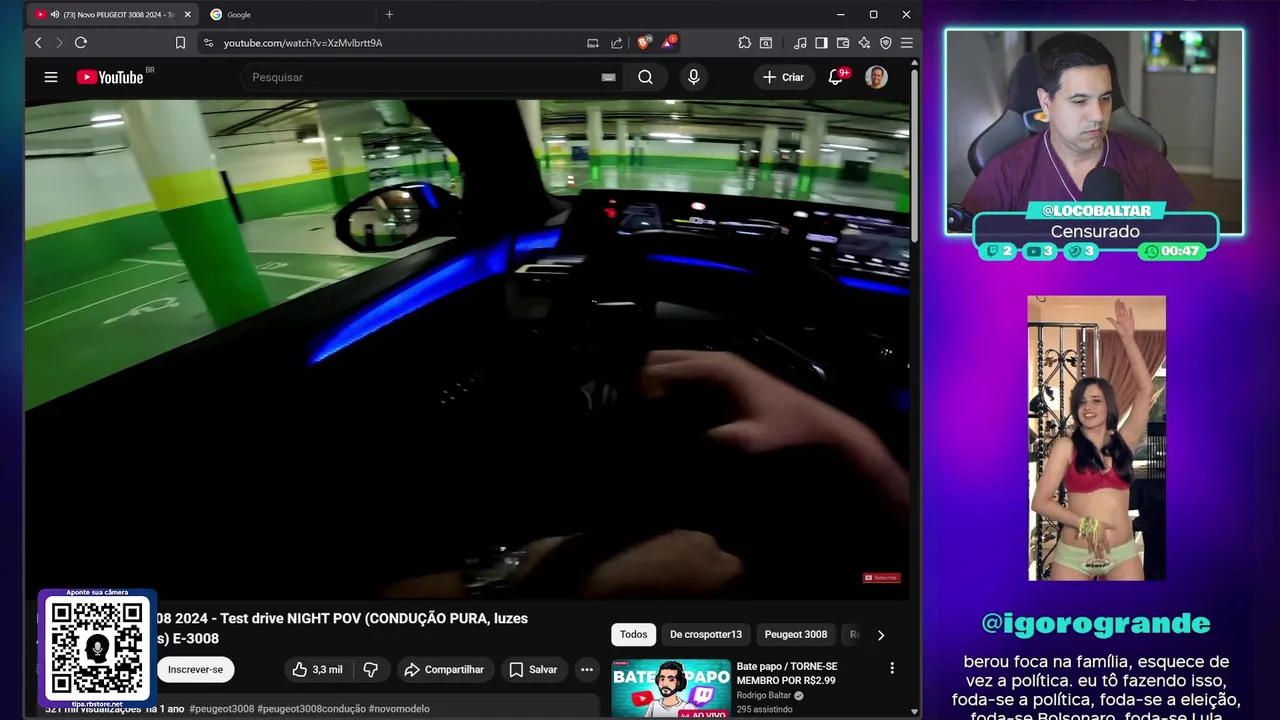Mute the tab via its speaker icon
Image resolution: width=1280 pixels, height=720 pixels.
pyautogui.click(x=54, y=15)
